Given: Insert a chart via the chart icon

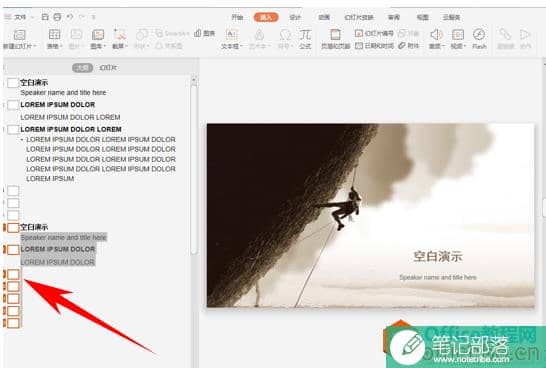Looking at the screenshot, I should tap(205, 33).
